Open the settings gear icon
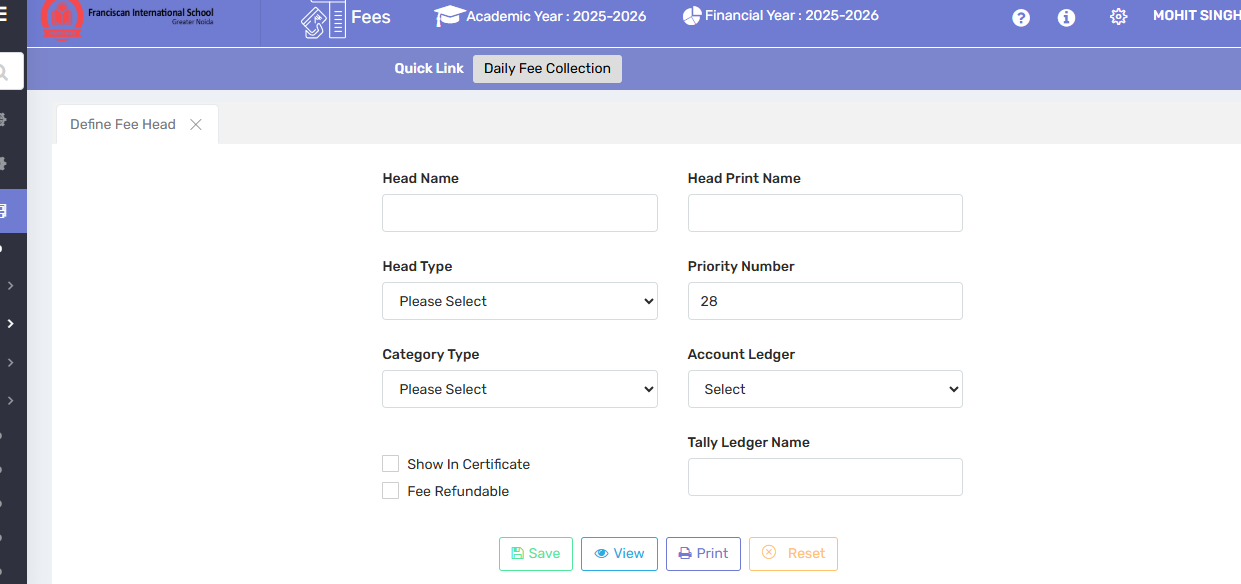Viewport: 1241px width, 584px height. click(1118, 17)
